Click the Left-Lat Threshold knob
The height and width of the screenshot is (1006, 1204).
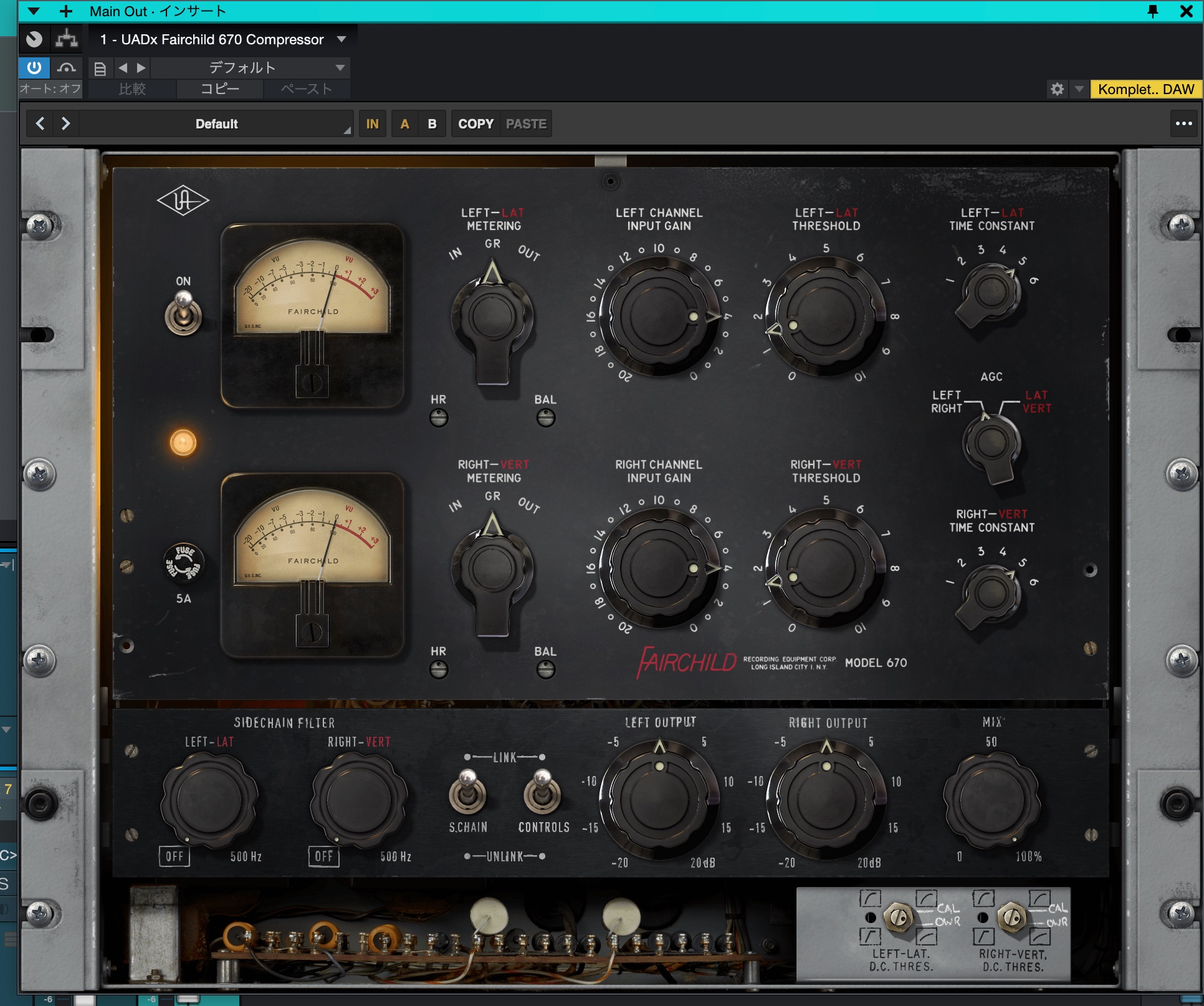coord(826,317)
